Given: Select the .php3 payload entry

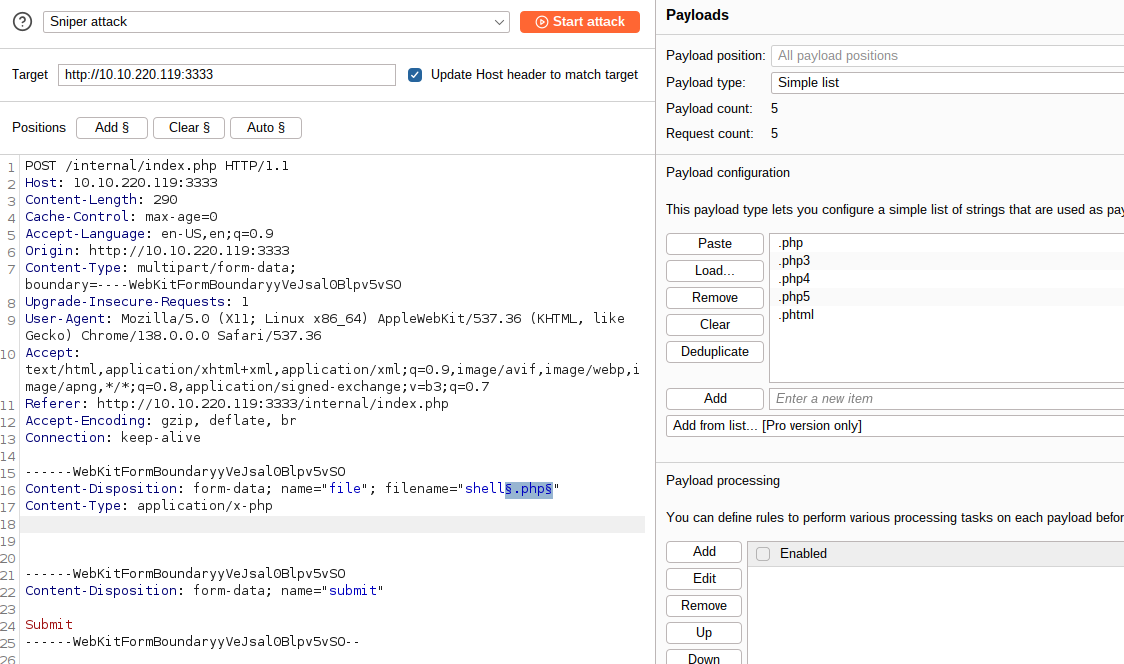Looking at the screenshot, I should [x=946, y=261].
